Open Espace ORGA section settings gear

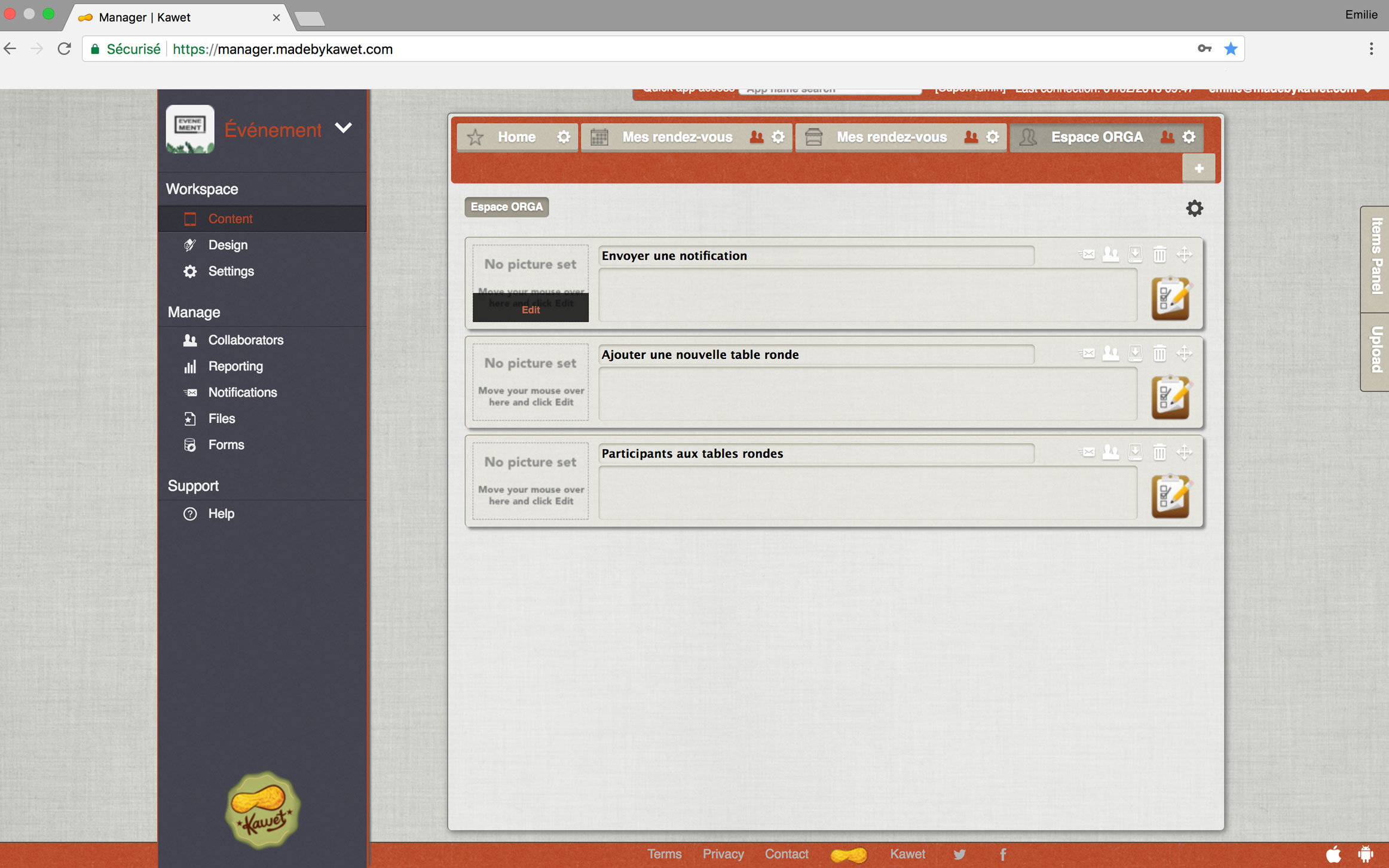tap(1194, 208)
